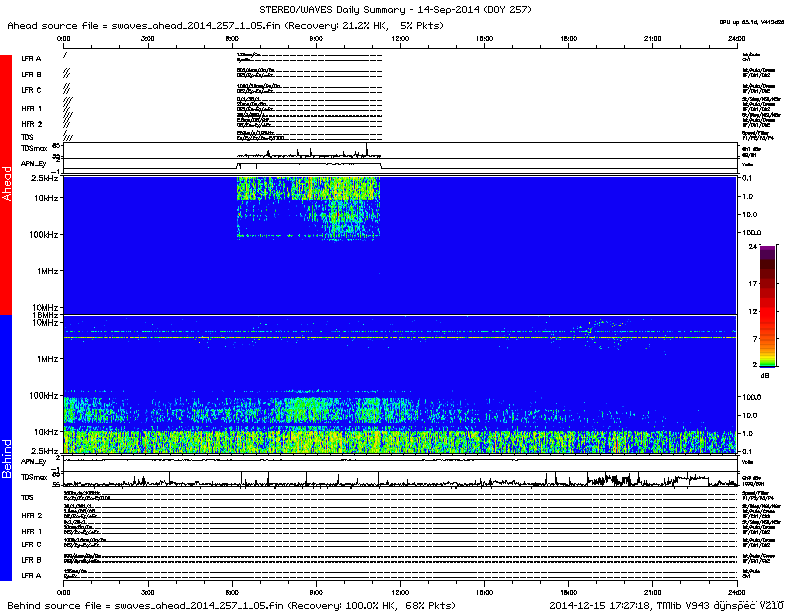Viewport: 792px width, 612px height.
Task: Click the 1MHz label of Ahead spectrogram
Action: [x=47, y=271]
